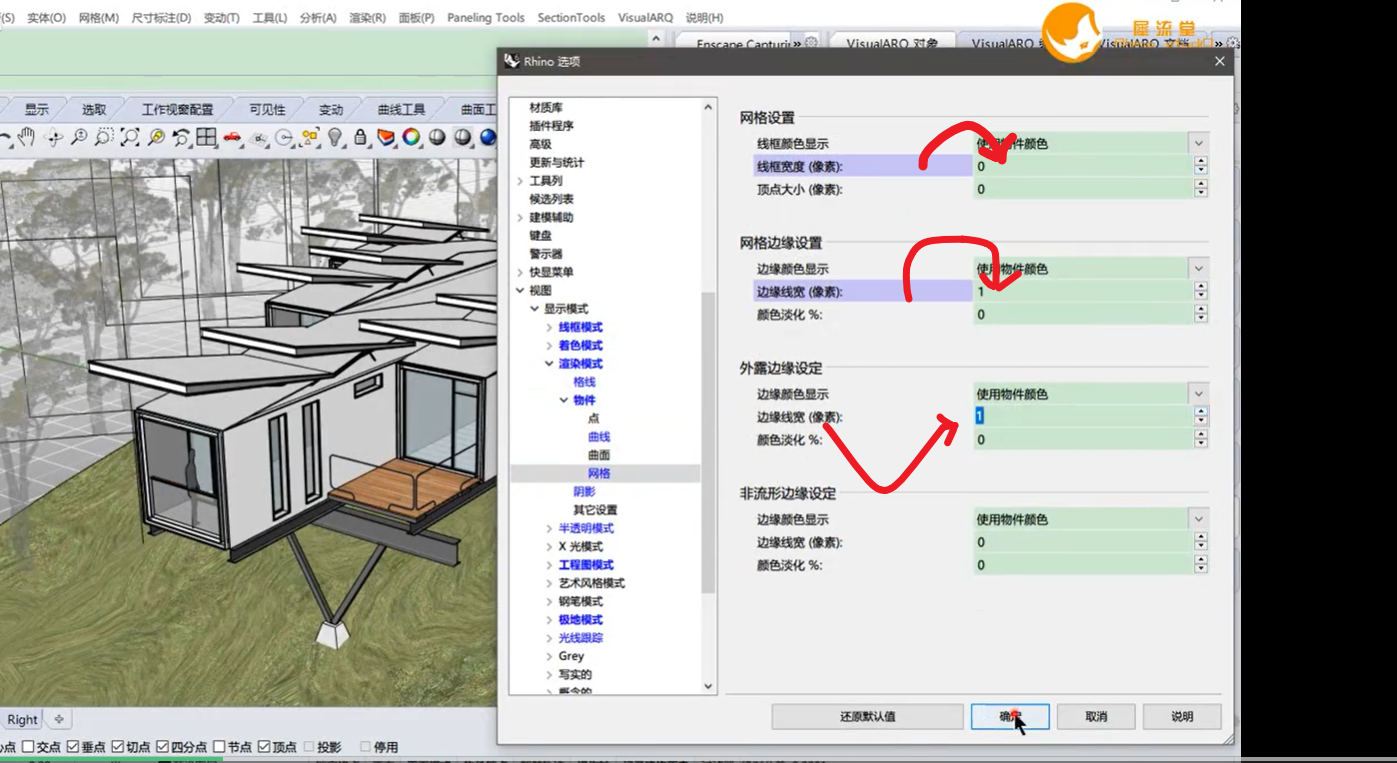Viewport: 1397px width, 763px height.
Task: Toggle the 顶点 osnap checkbox
Action: point(264,747)
